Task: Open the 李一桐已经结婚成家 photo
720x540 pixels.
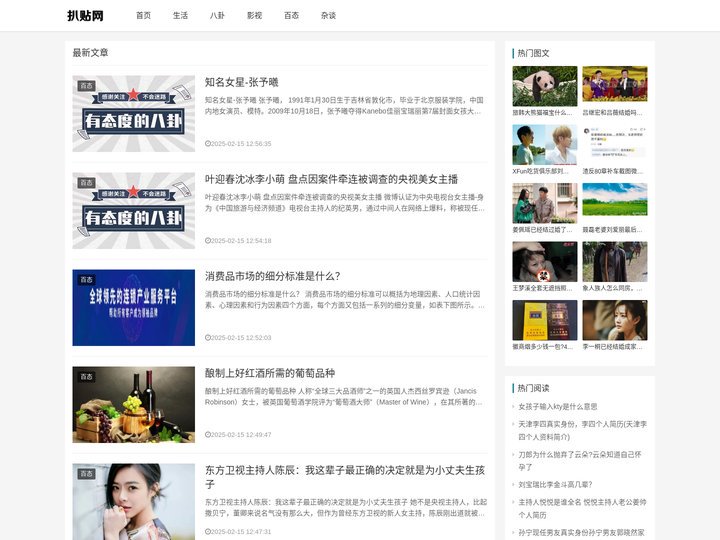Action: (x=615, y=321)
